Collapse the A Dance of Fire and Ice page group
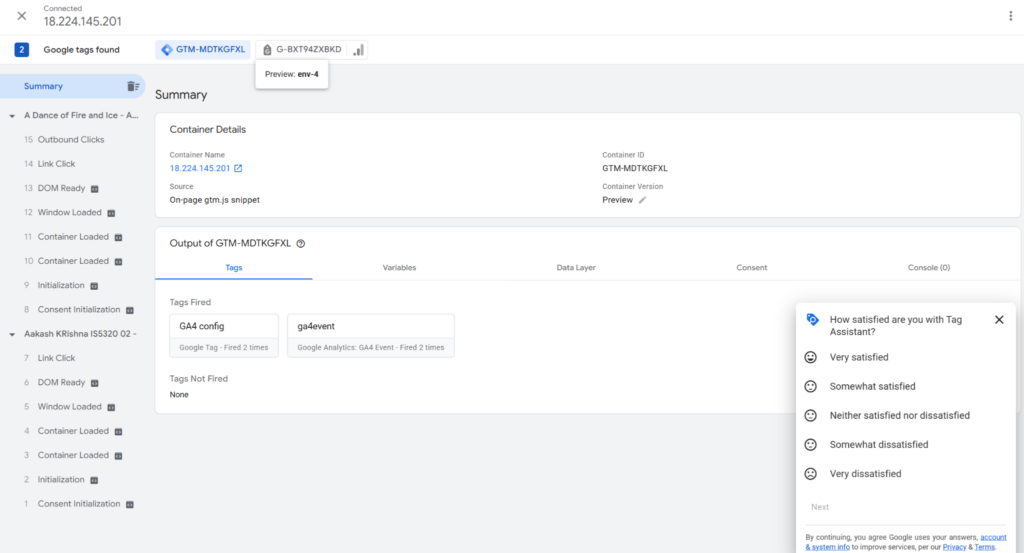The height and width of the screenshot is (553, 1024). click(x=12, y=115)
